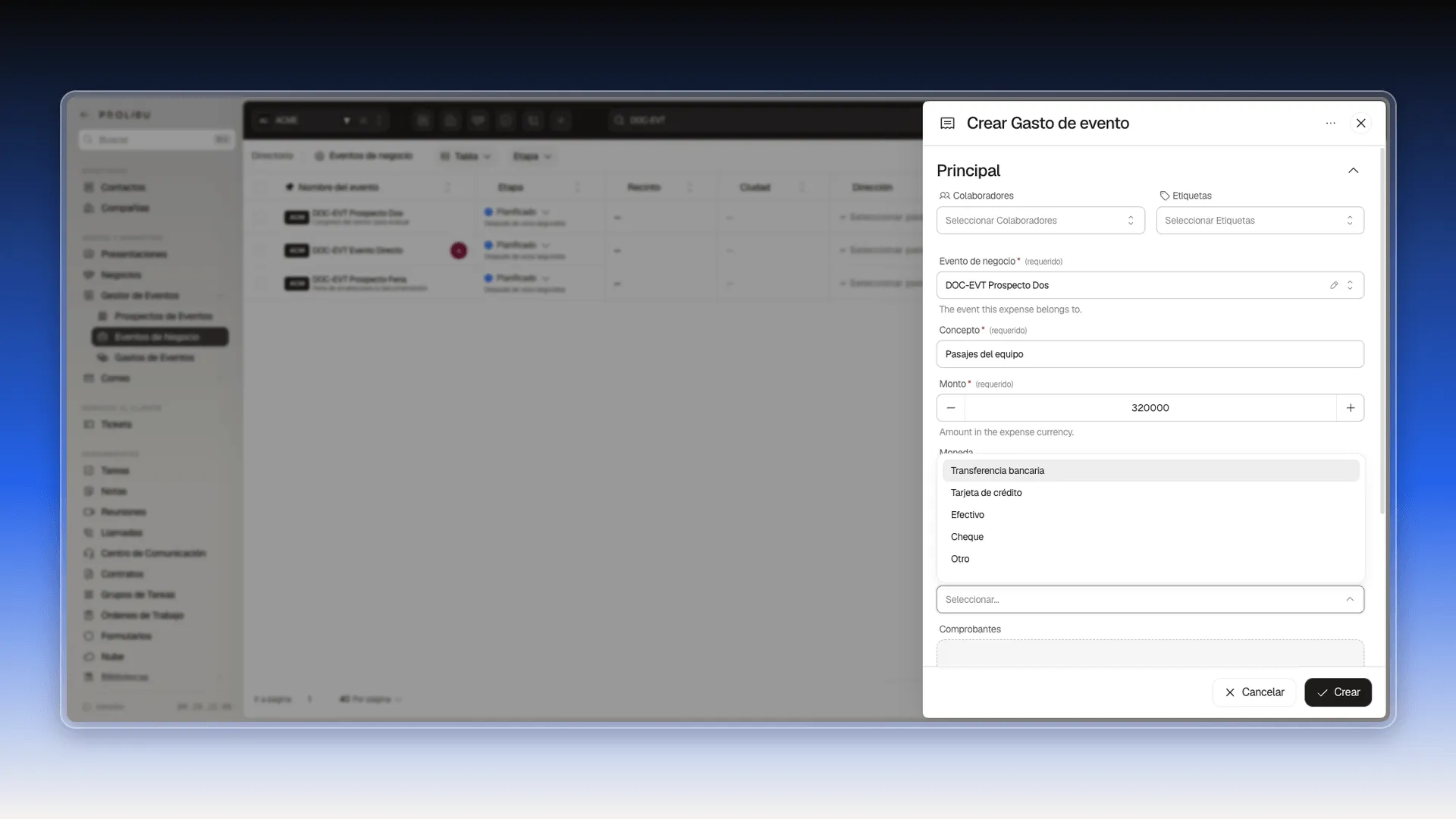Collapse the Principal section

click(x=1353, y=171)
